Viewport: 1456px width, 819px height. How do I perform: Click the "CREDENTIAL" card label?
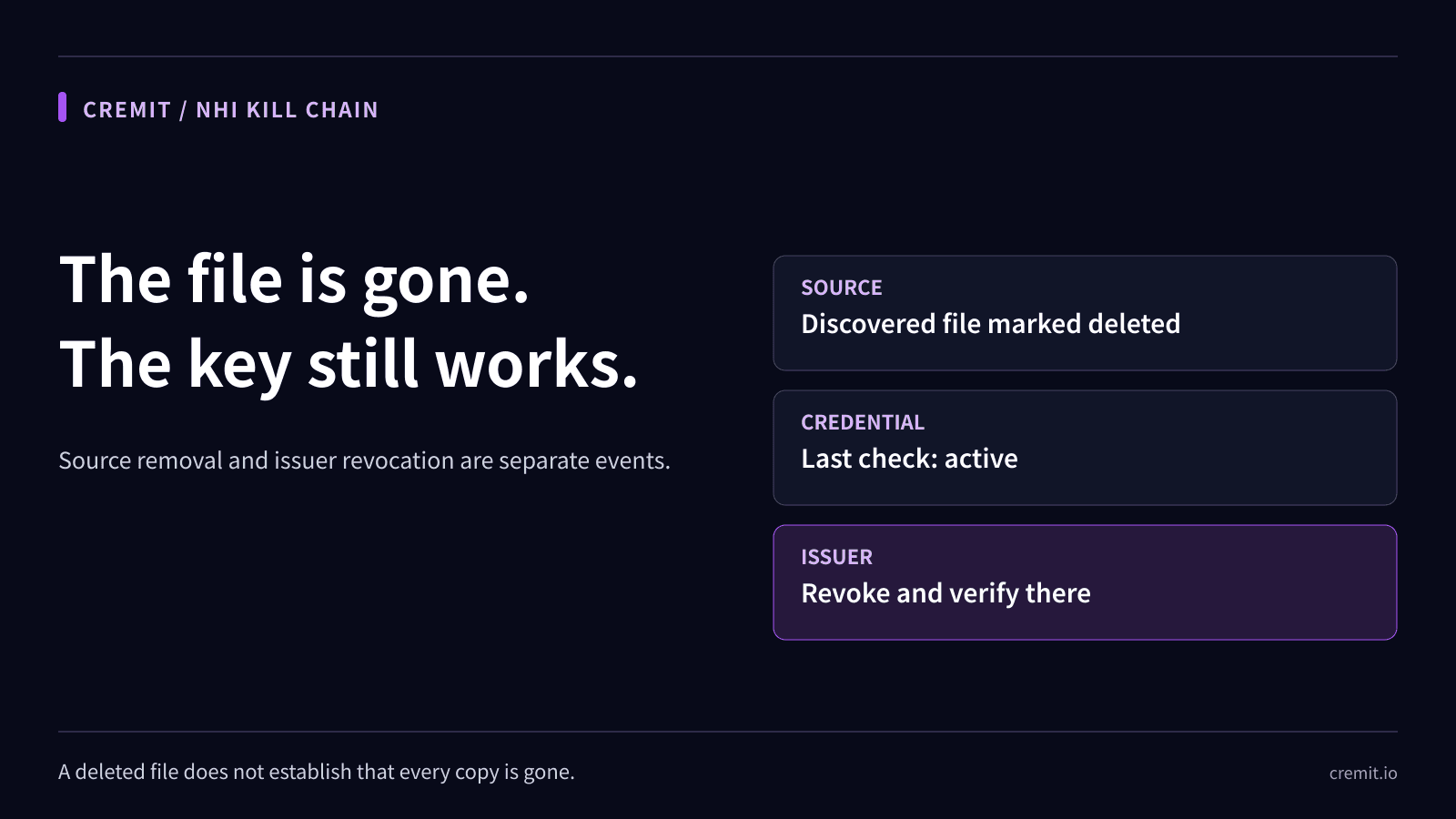pyautogui.click(x=863, y=422)
